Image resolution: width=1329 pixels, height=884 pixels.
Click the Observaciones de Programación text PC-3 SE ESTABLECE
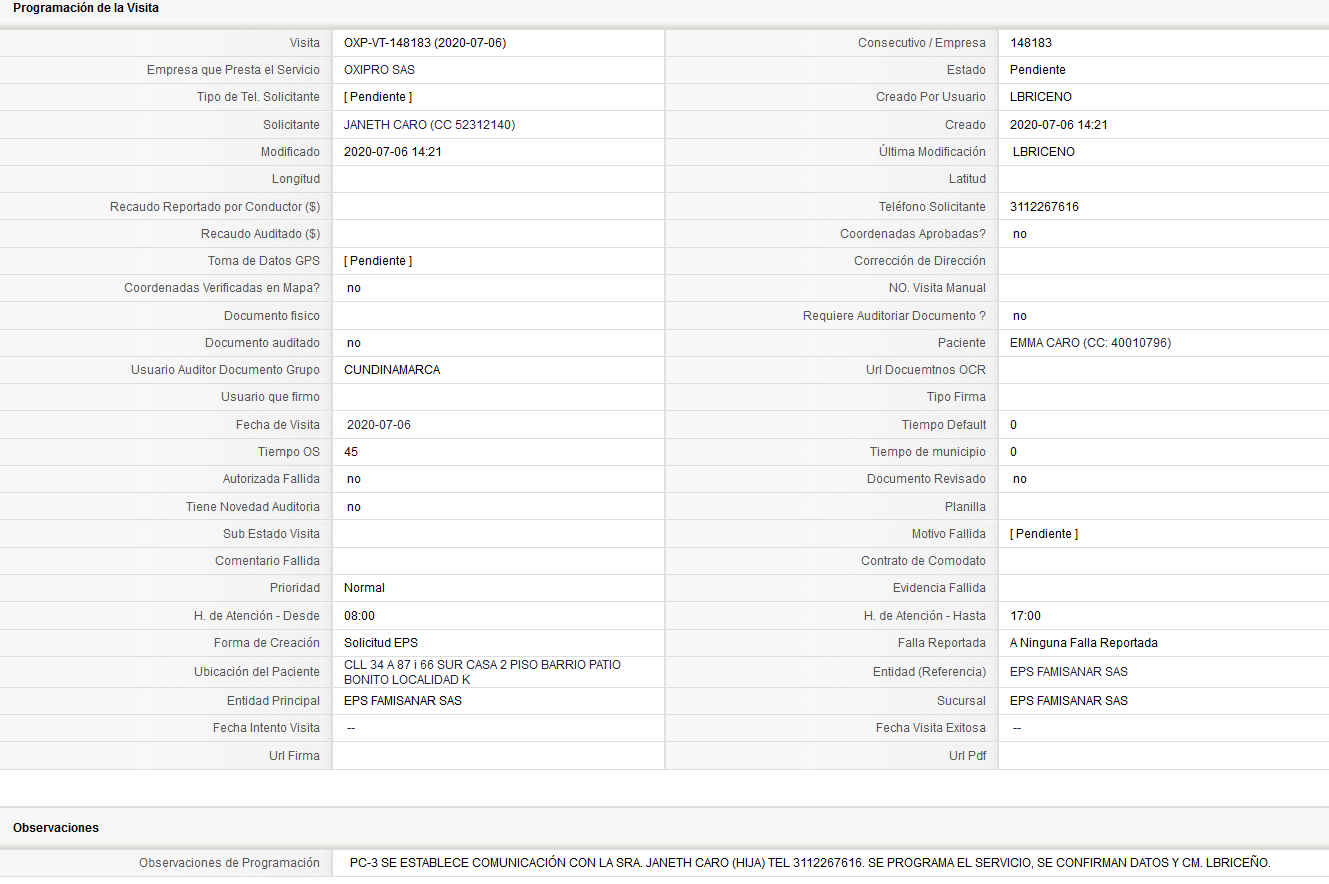point(810,862)
